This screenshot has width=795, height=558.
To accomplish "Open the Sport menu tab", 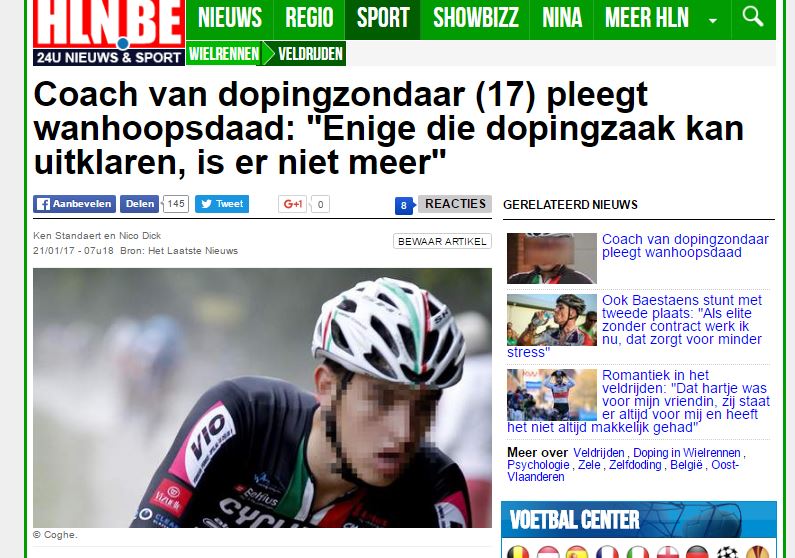I will point(383,18).
